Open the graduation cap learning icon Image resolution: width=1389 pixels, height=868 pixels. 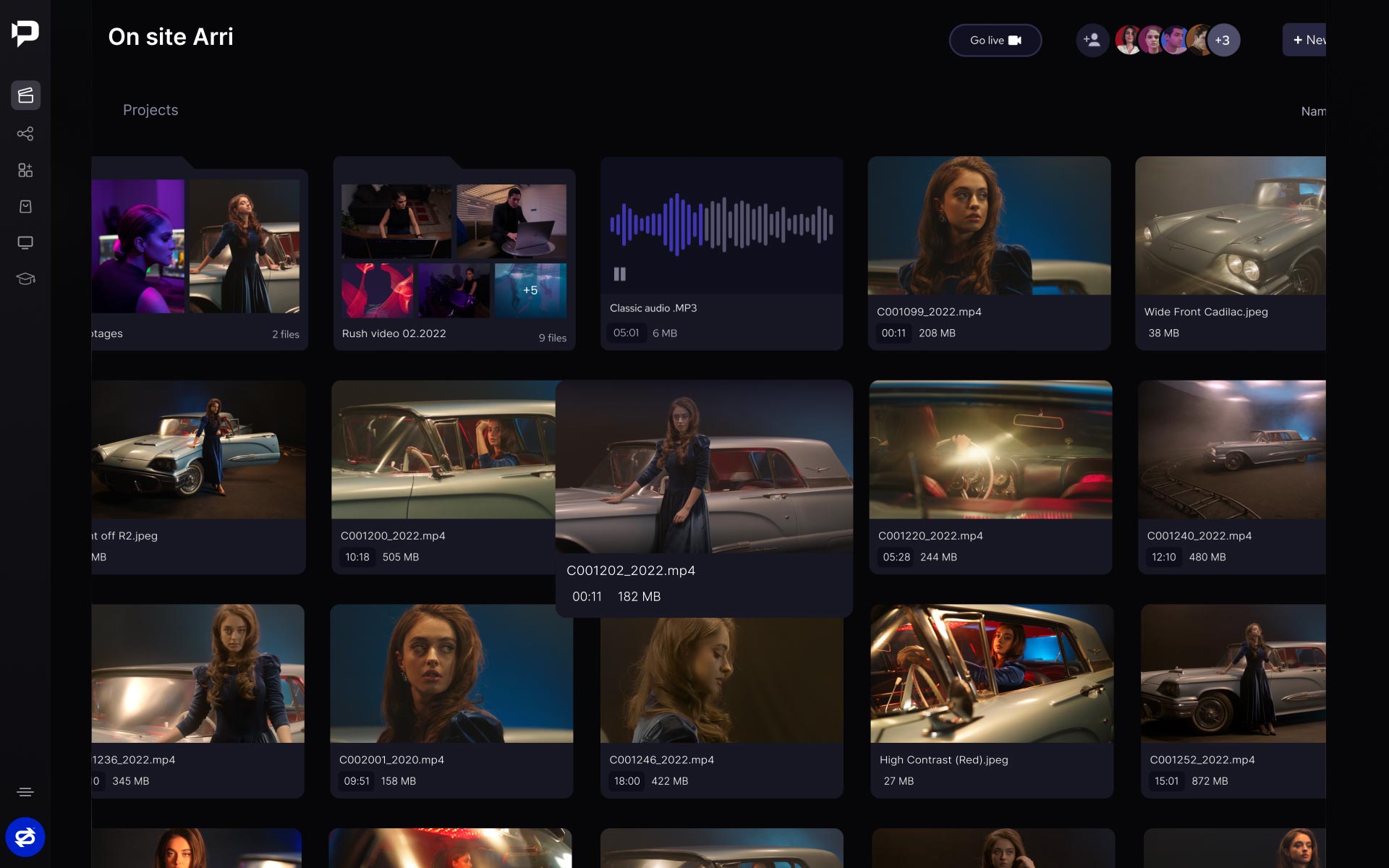point(25,278)
